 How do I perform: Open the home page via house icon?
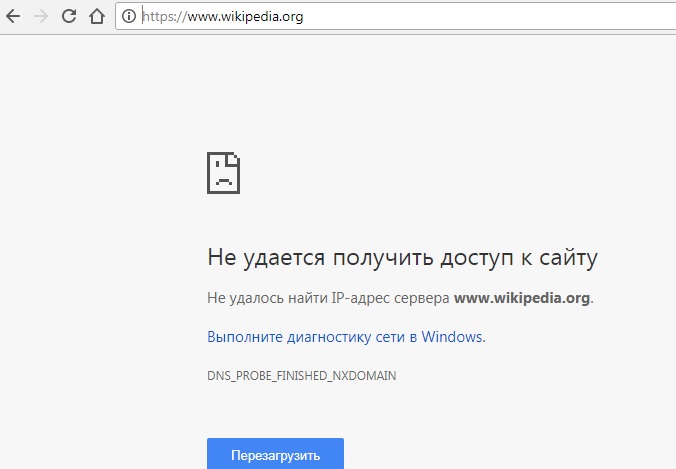pos(97,16)
